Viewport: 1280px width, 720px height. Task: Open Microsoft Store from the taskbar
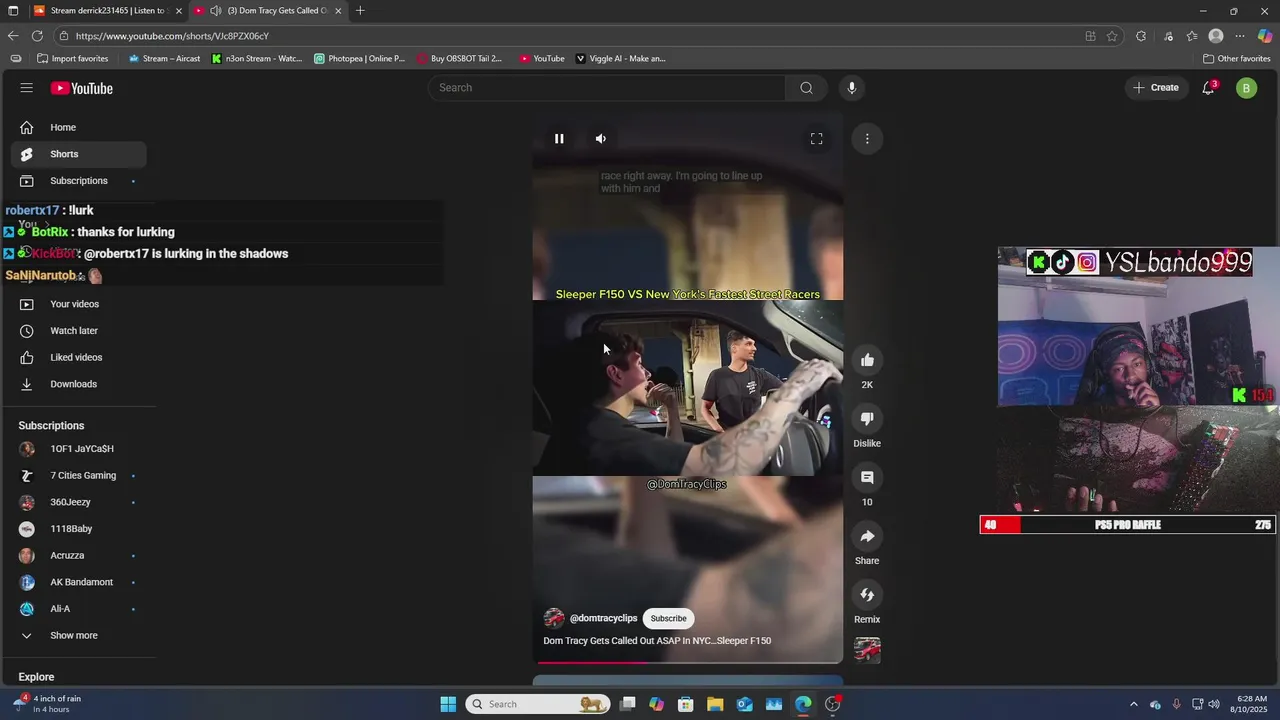[x=686, y=704]
